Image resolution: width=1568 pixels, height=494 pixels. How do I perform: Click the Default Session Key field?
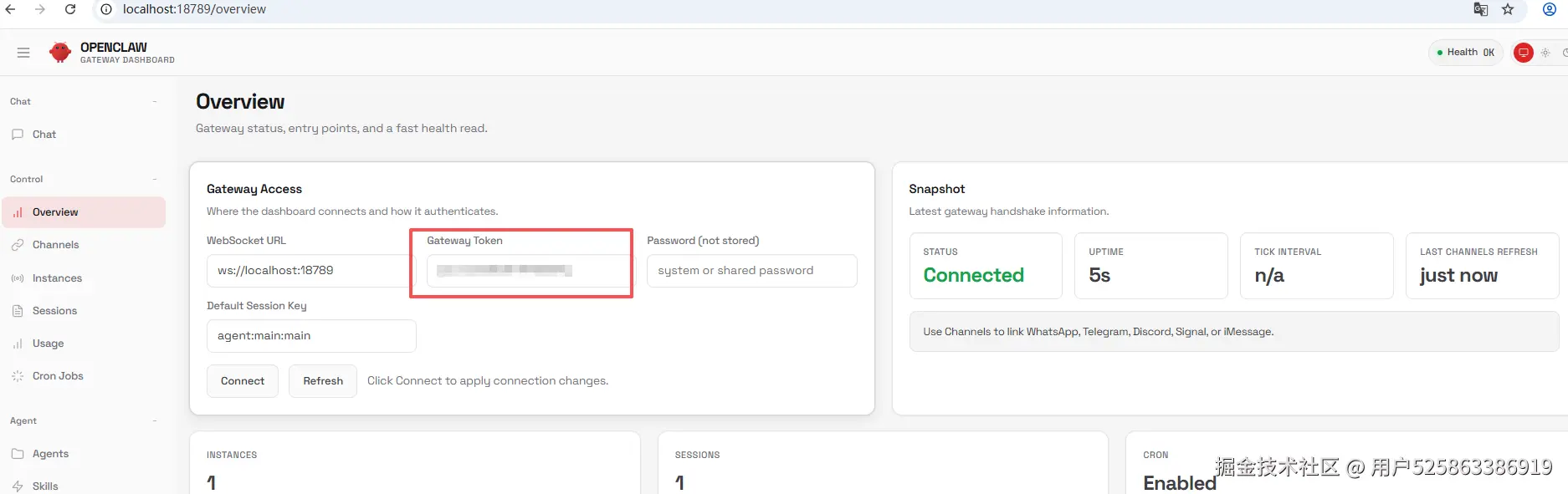coord(310,336)
